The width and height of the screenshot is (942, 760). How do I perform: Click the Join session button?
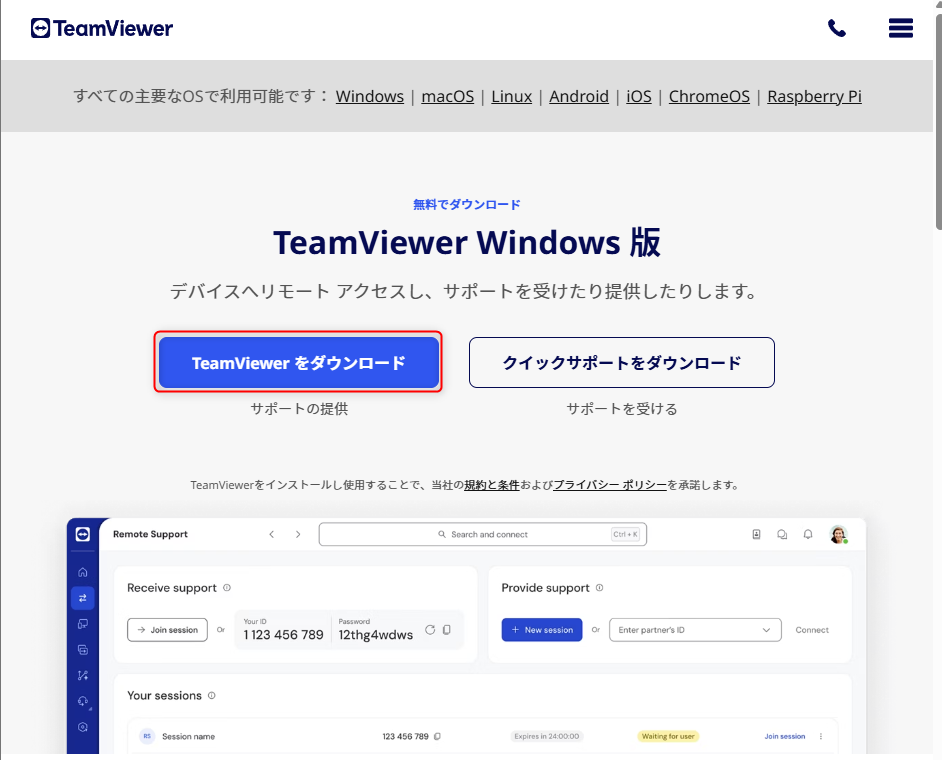click(167, 630)
